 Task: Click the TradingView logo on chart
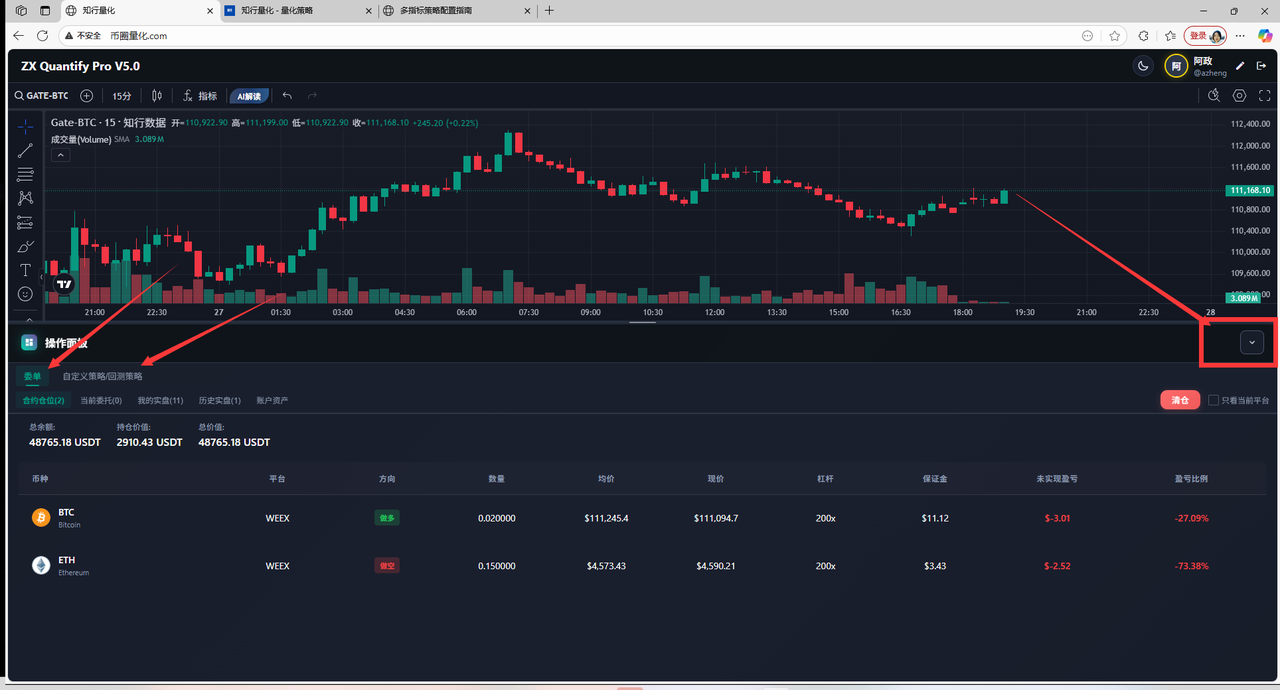[64, 284]
